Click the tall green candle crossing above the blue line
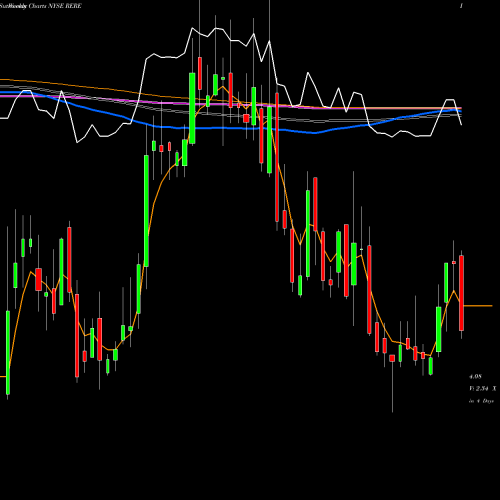The height and width of the screenshot is (500, 500). pos(192,108)
